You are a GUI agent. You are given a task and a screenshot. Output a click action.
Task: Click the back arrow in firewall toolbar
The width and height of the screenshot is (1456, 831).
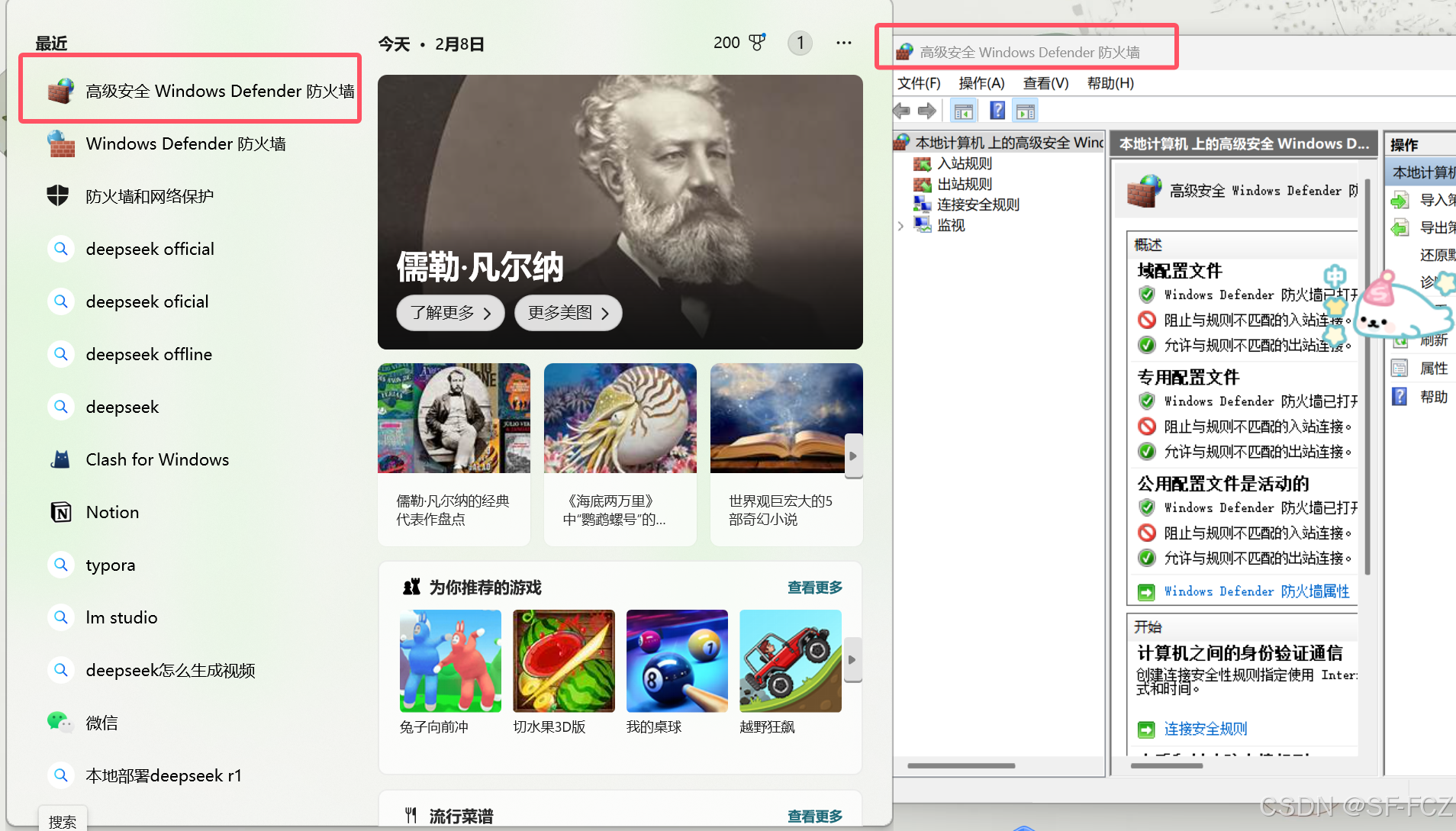pyautogui.click(x=902, y=111)
